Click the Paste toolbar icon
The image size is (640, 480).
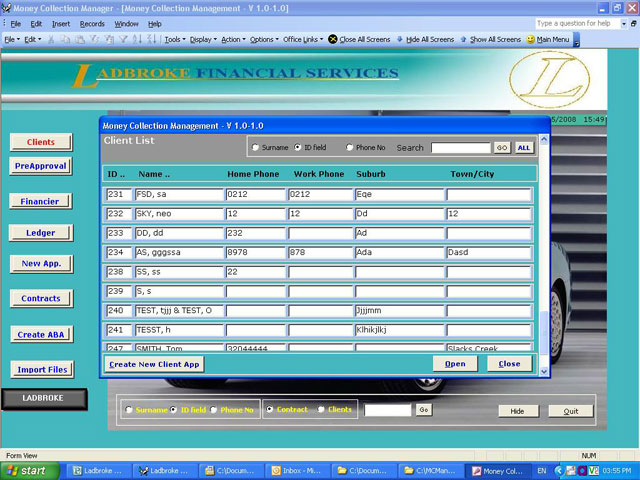point(80,40)
